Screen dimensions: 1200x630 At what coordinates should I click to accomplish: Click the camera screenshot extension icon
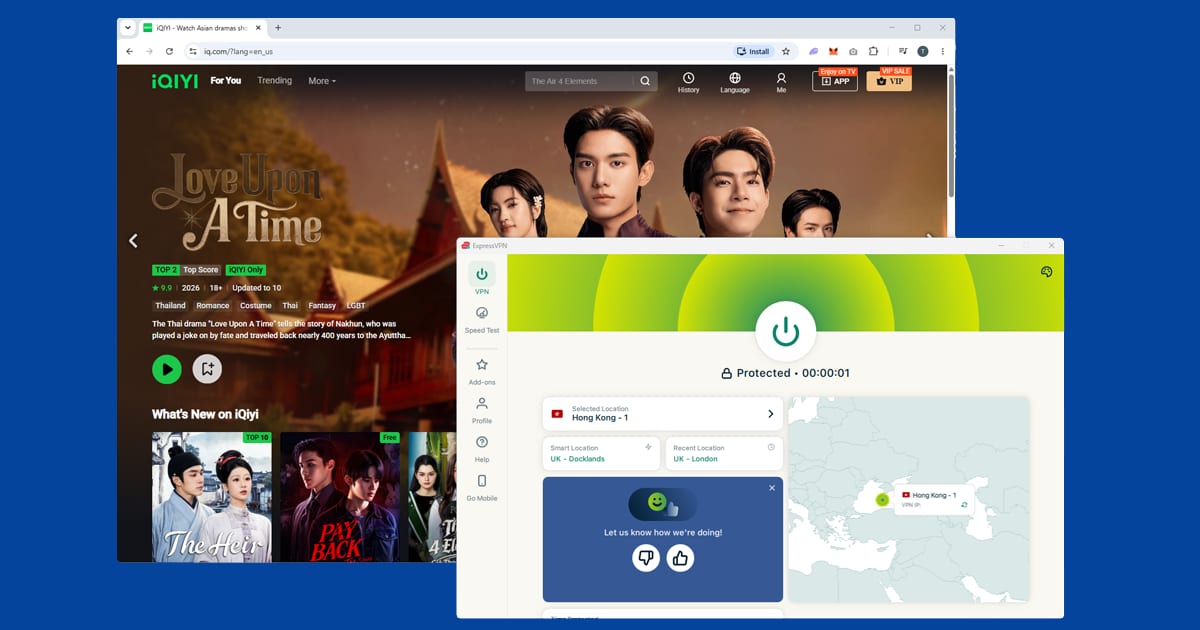pos(853,51)
